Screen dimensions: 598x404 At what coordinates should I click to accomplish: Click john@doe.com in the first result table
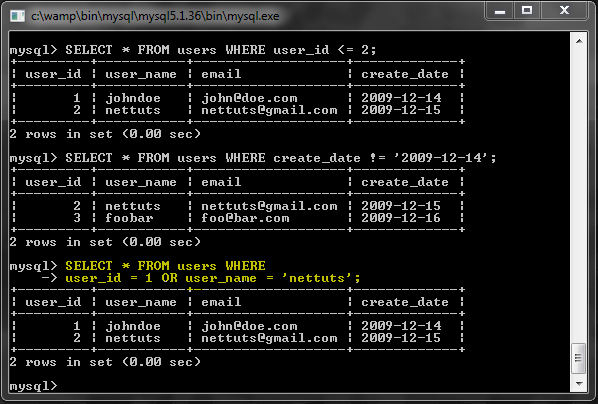(249, 98)
